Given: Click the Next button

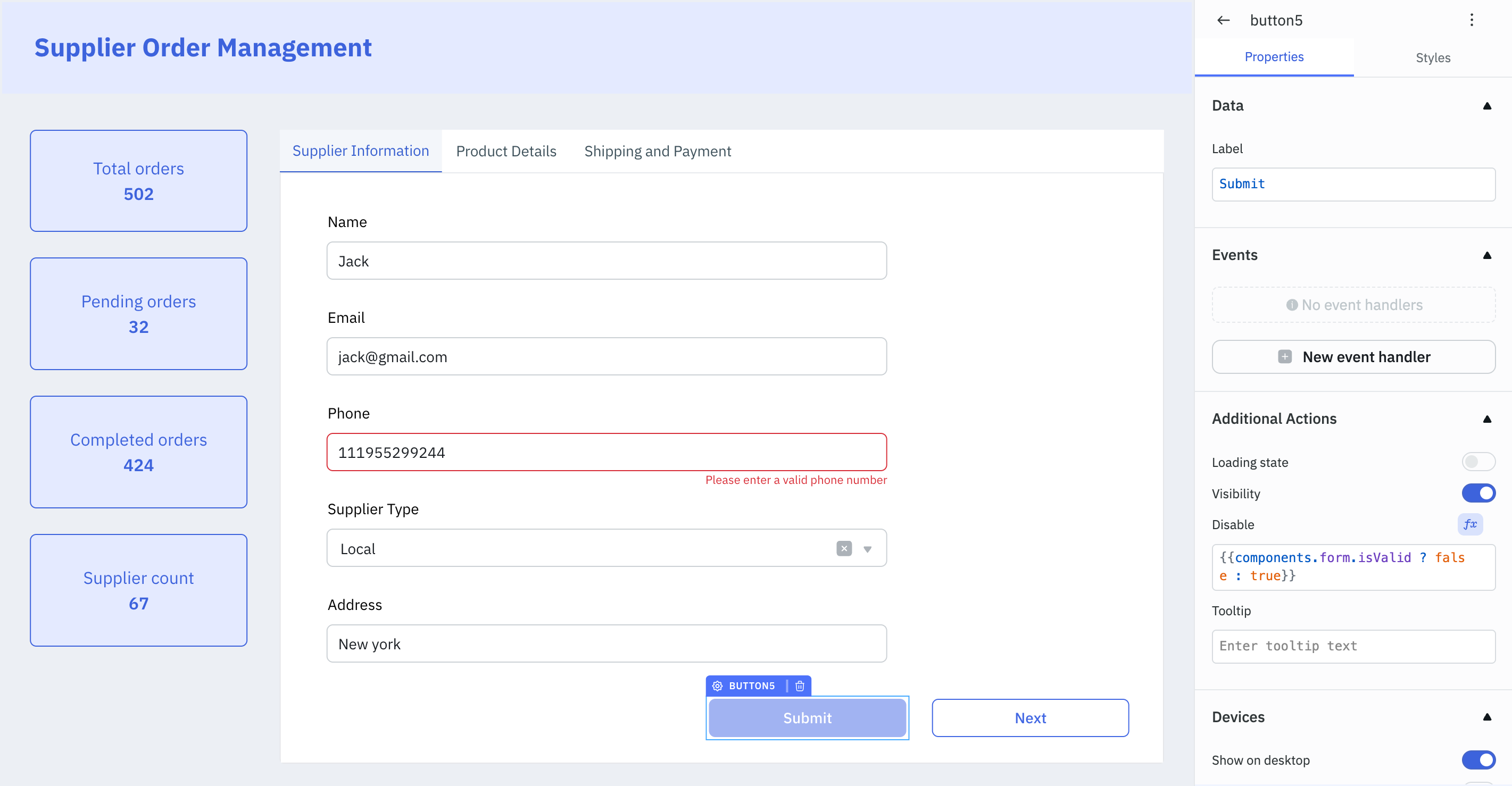Looking at the screenshot, I should point(1029,718).
